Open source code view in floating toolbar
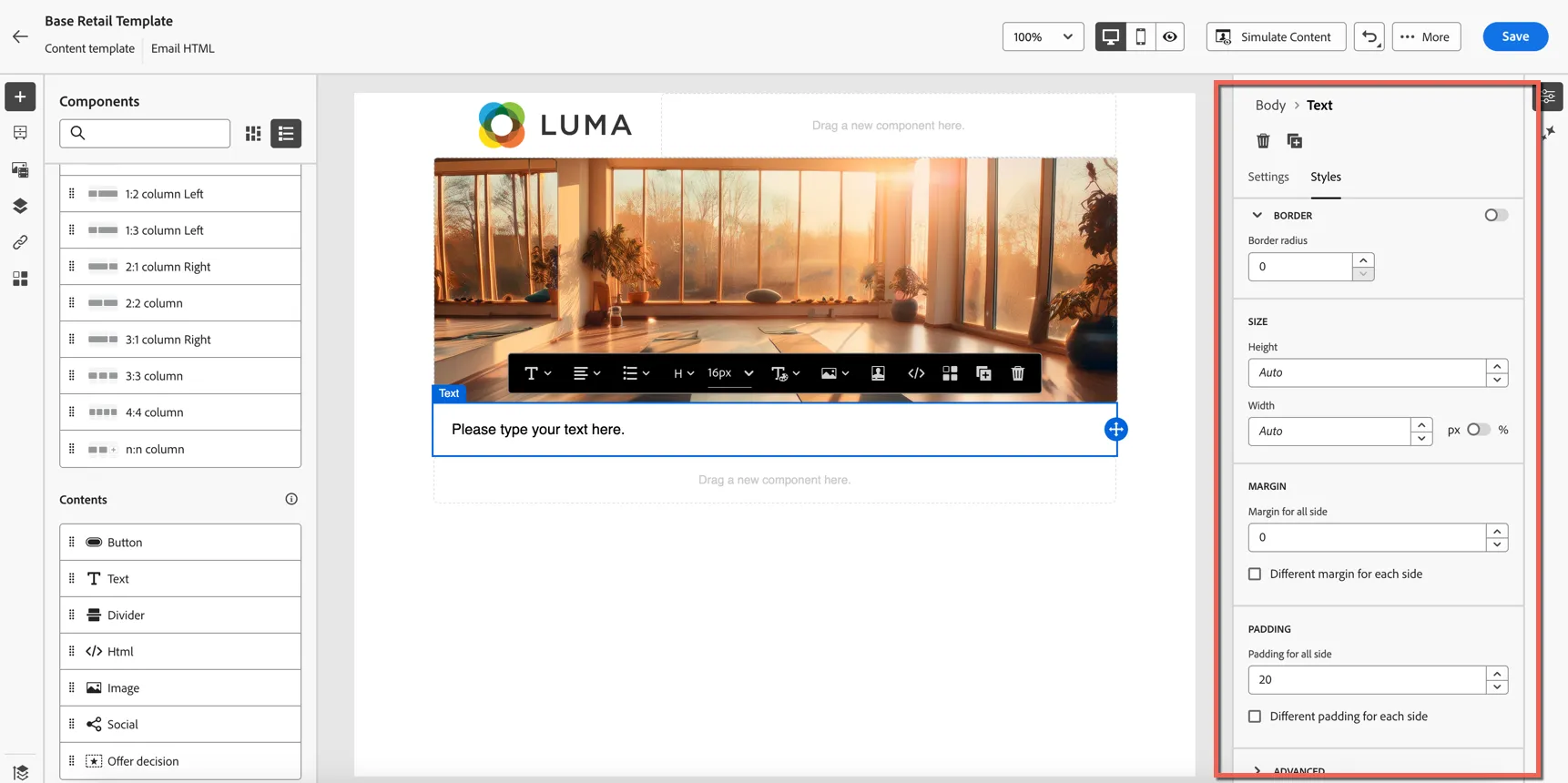1568x783 pixels. point(916,373)
